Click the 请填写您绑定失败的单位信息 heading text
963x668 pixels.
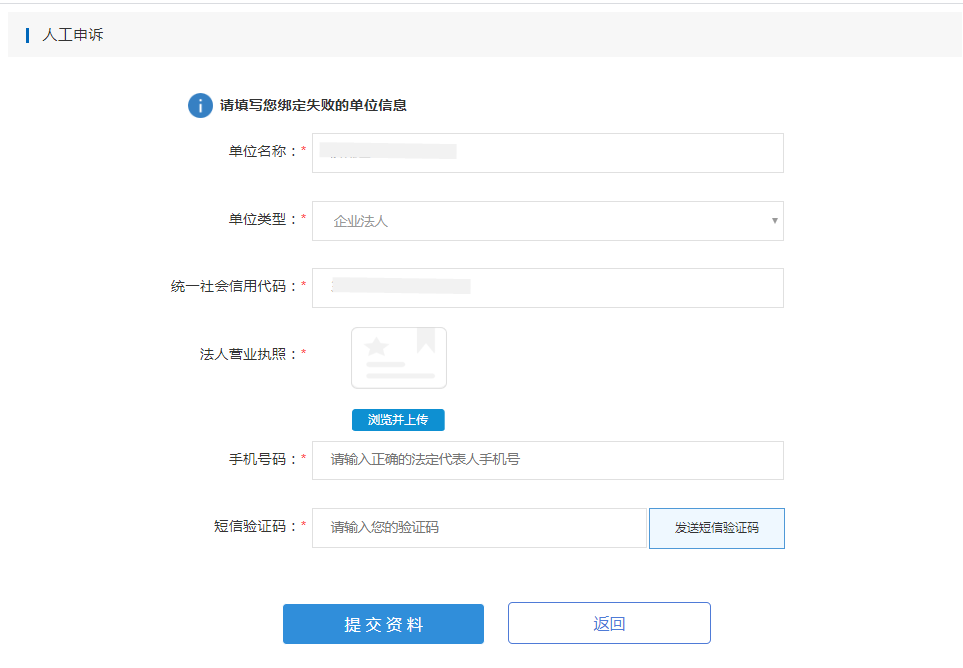(315, 105)
